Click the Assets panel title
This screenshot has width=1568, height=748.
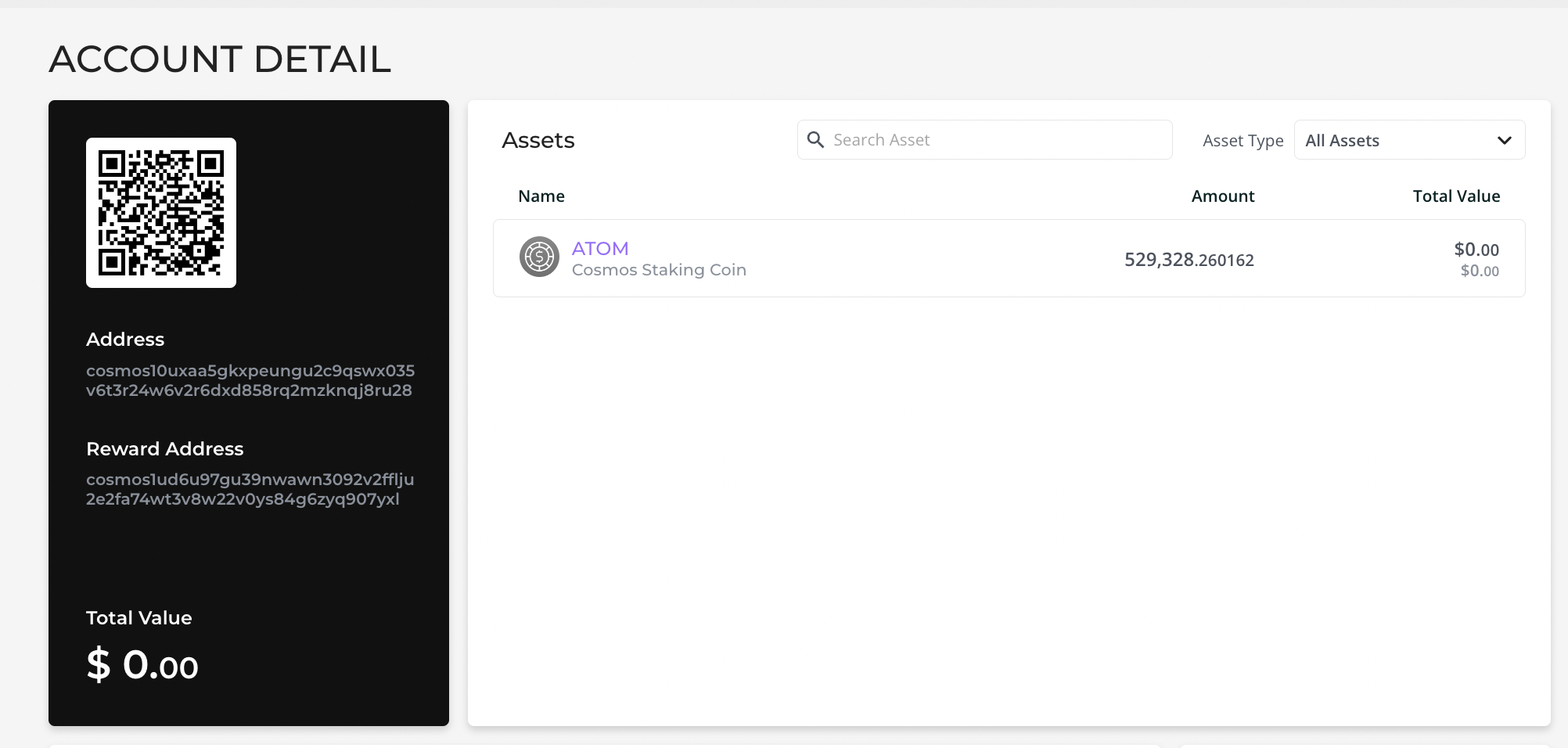(538, 140)
